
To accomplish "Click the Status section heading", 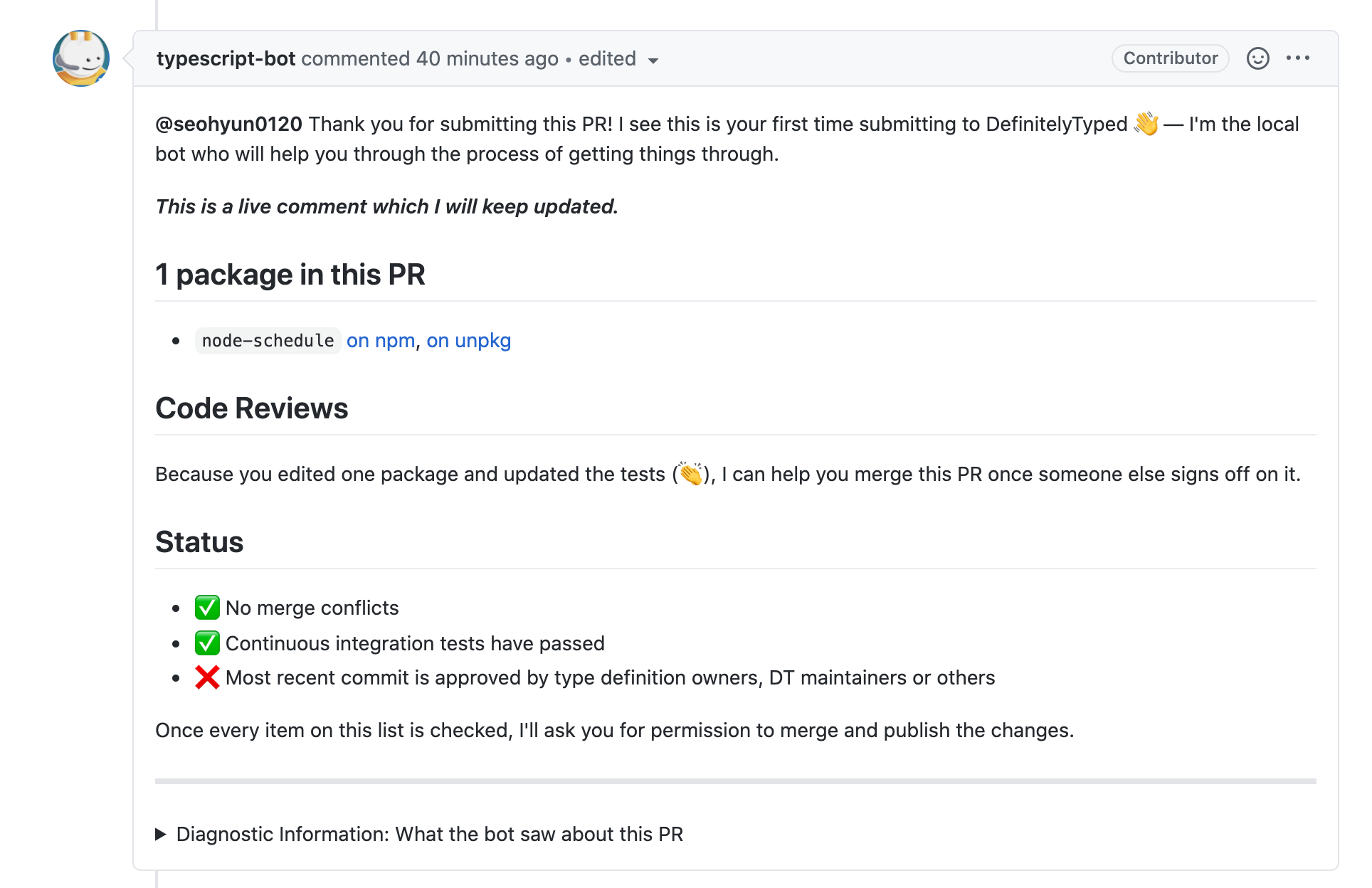I will 199,542.
